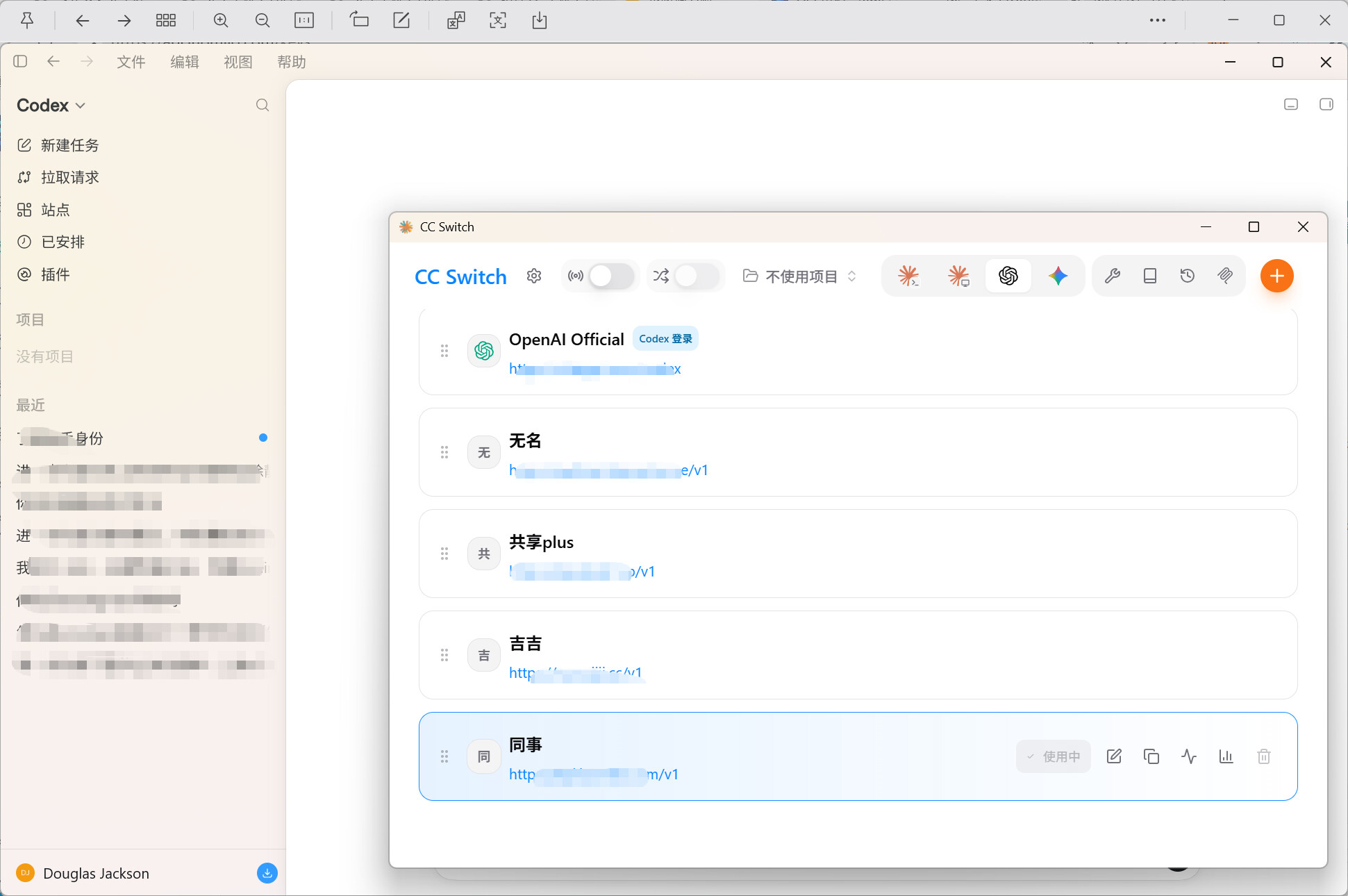Open thumbnail grid view in viewer
Screen dimensions: 1348x896
coord(166,21)
